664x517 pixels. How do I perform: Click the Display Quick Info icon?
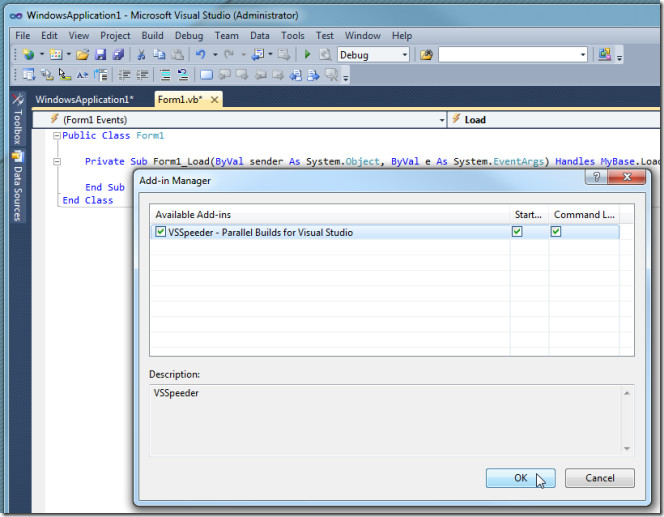[x=64, y=75]
